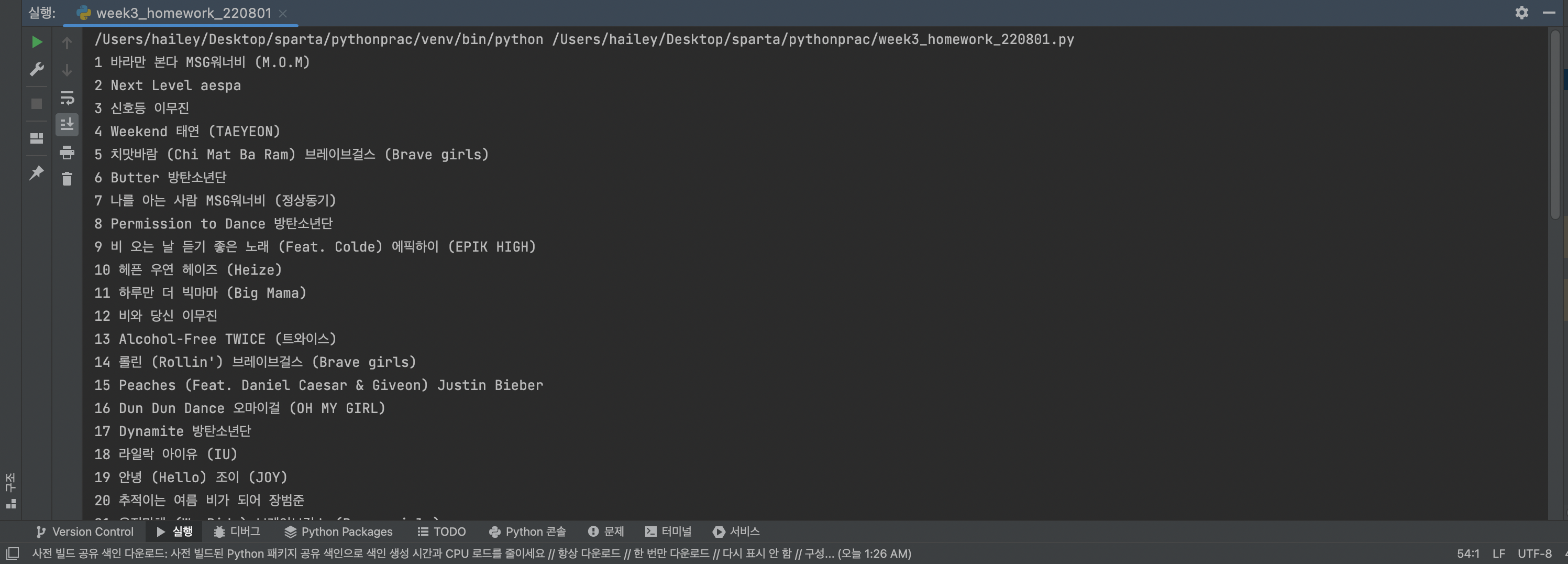Pin the run tab
The height and width of the screenshot is (564, 1568).
click(37, 173)
